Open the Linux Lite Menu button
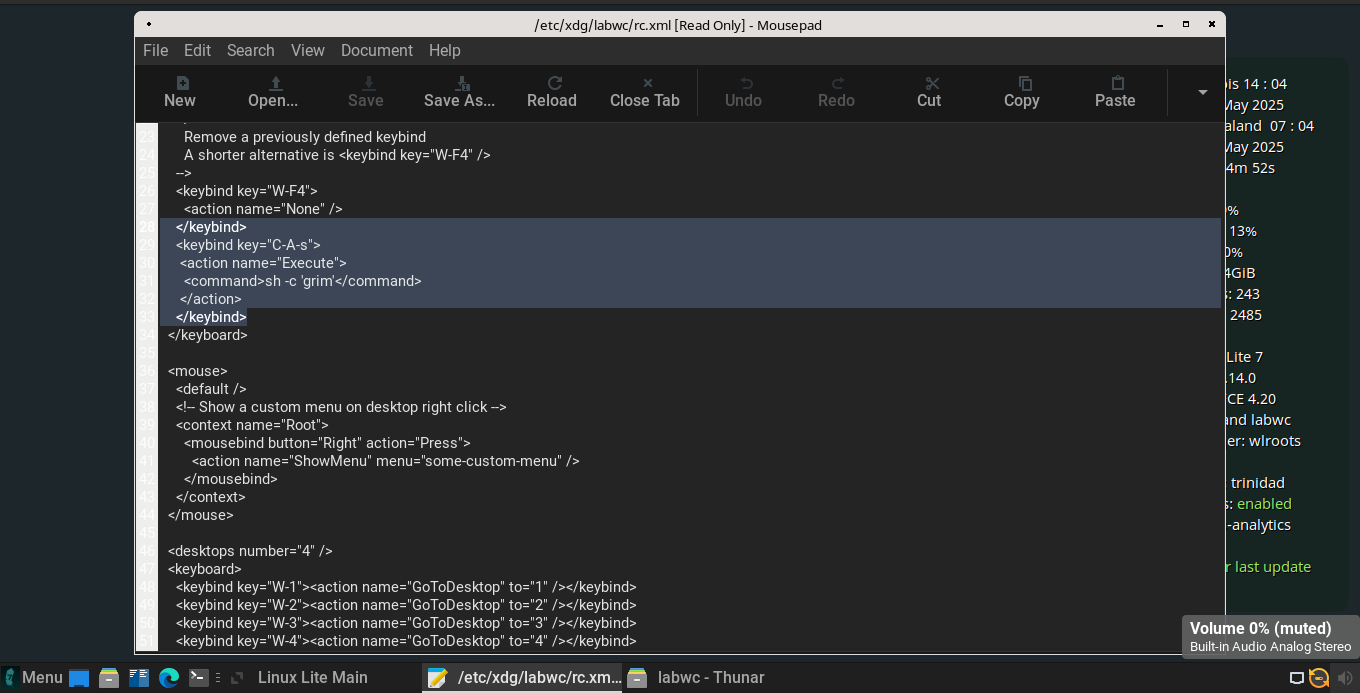Screen dimensions: 1360x693 click(33, 677)
